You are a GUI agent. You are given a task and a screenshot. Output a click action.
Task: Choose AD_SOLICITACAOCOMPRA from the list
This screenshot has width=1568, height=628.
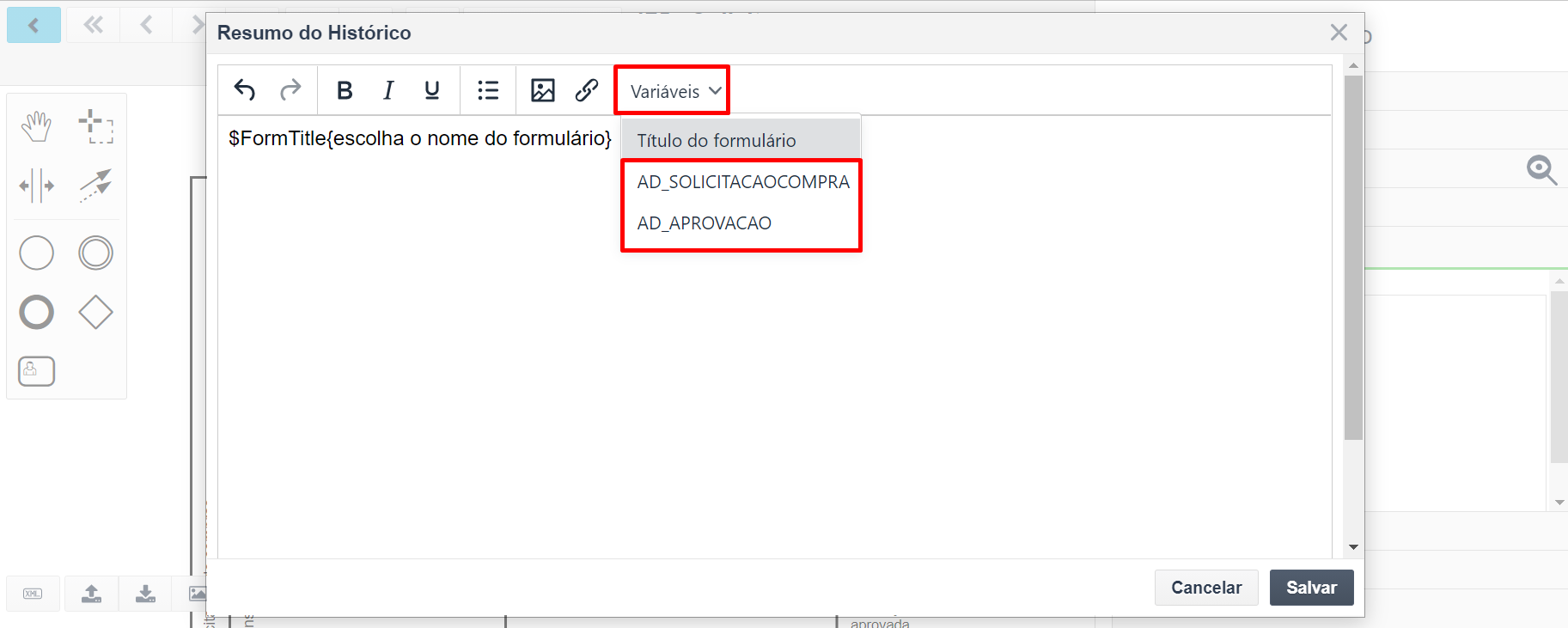click(x=742, y=182)
